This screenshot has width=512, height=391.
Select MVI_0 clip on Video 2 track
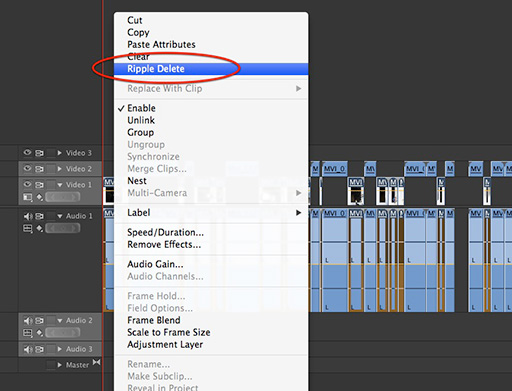click(x=334, y=169)
